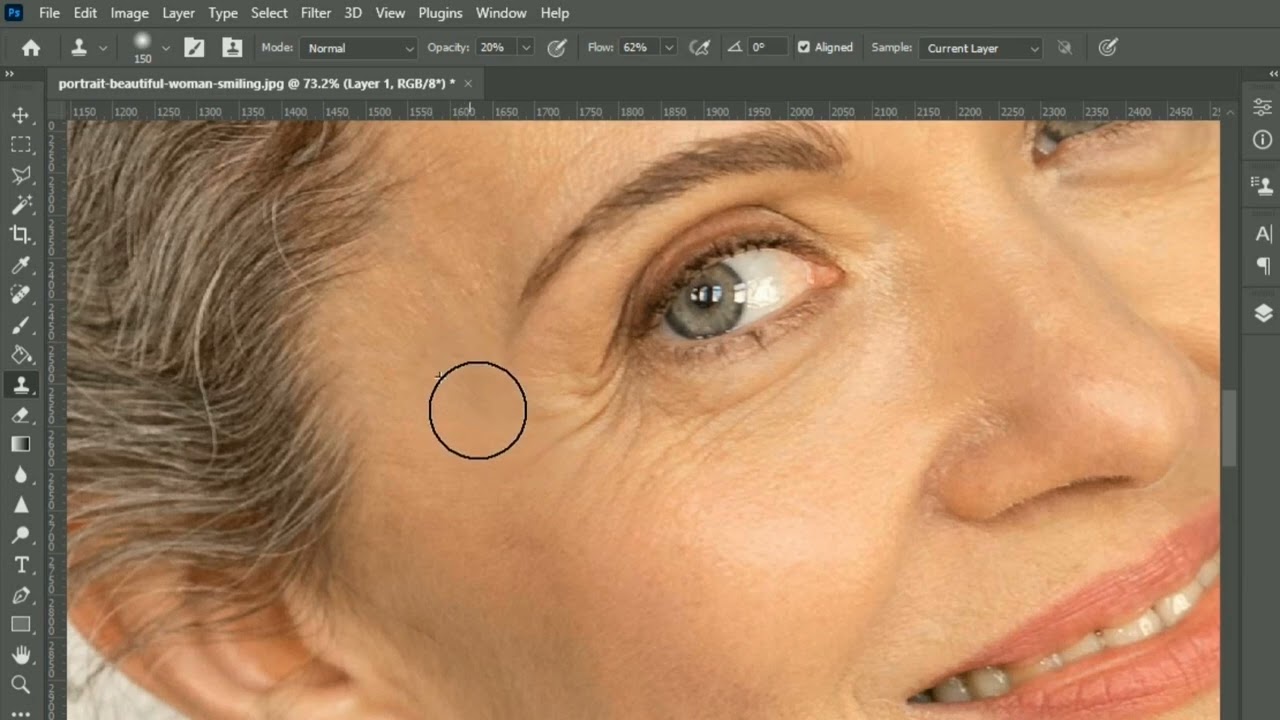Viewport: 1280px width, 720px height.
Task: Toggle pressure for size button
Action: tap(1108, 47)
